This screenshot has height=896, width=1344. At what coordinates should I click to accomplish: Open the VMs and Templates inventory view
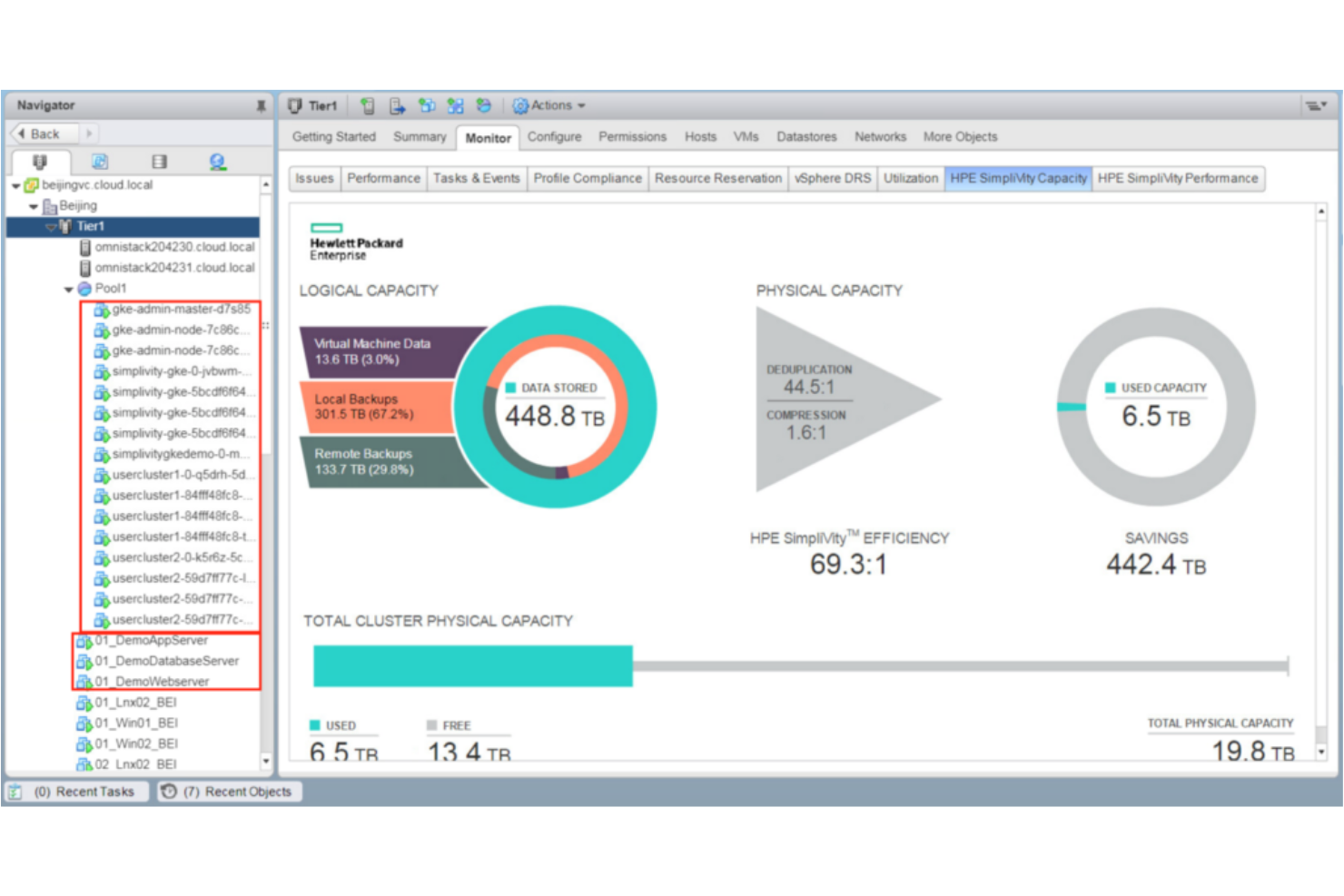(100, 162)
